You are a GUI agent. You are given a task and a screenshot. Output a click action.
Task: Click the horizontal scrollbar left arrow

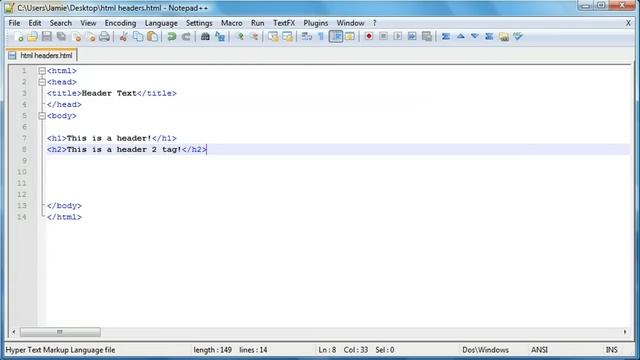13,332
